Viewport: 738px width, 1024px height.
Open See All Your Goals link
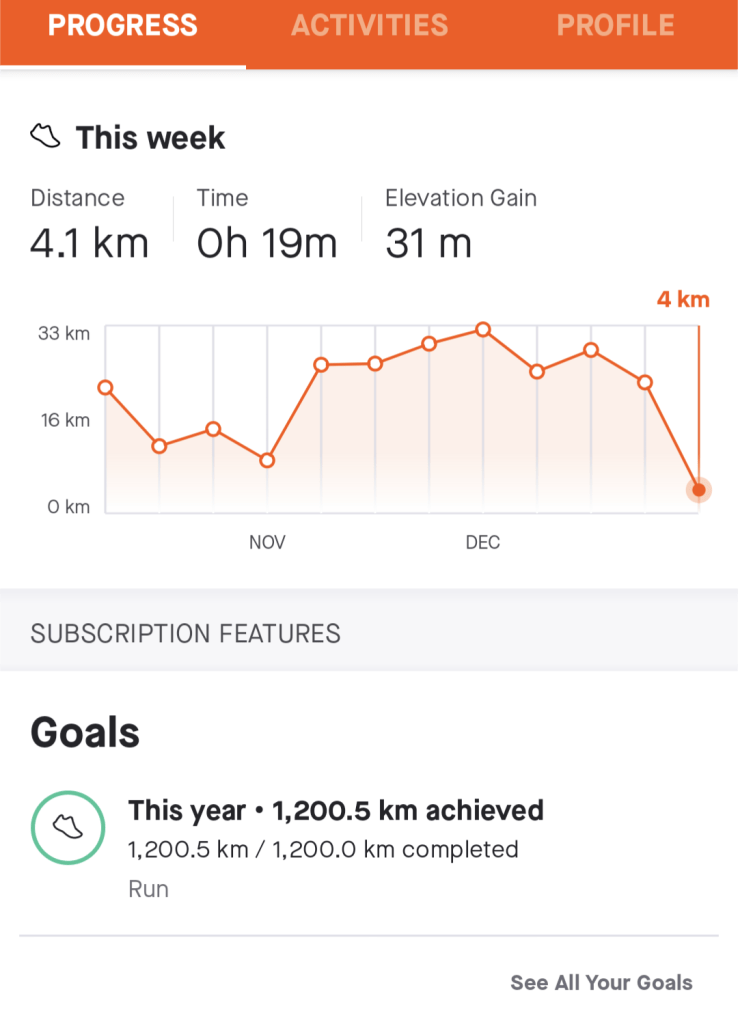click(x=601, y=983)
